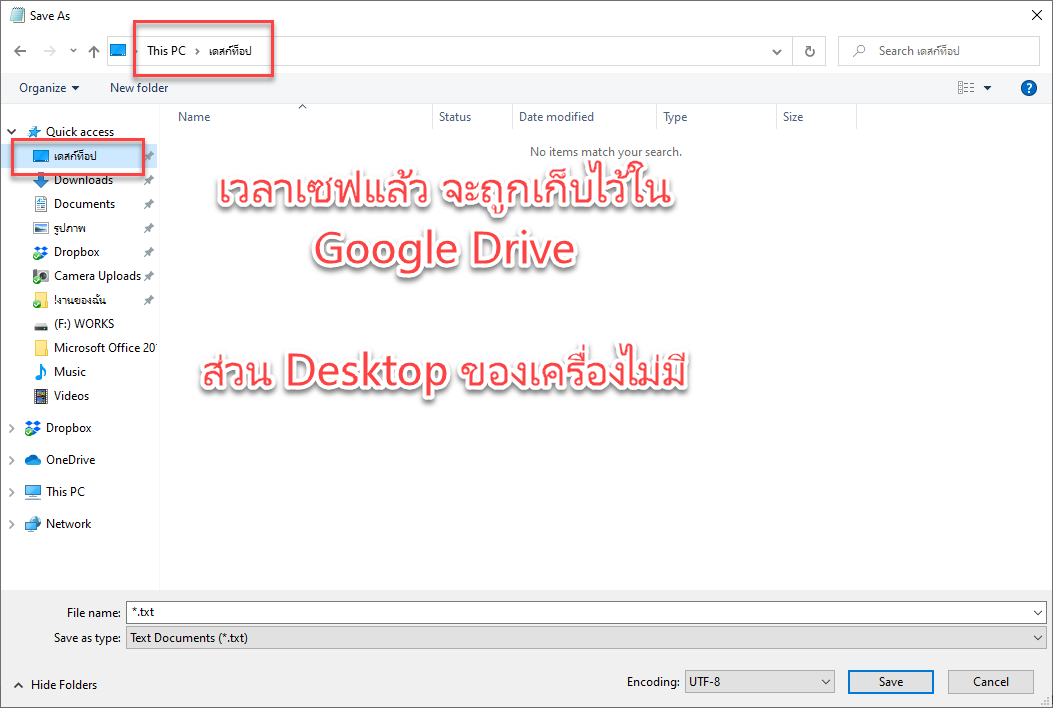Expand the Network node
Image resolution: width=1053 pixels, height=708 pixels.
pyautogui.click(x=11, y=524)
